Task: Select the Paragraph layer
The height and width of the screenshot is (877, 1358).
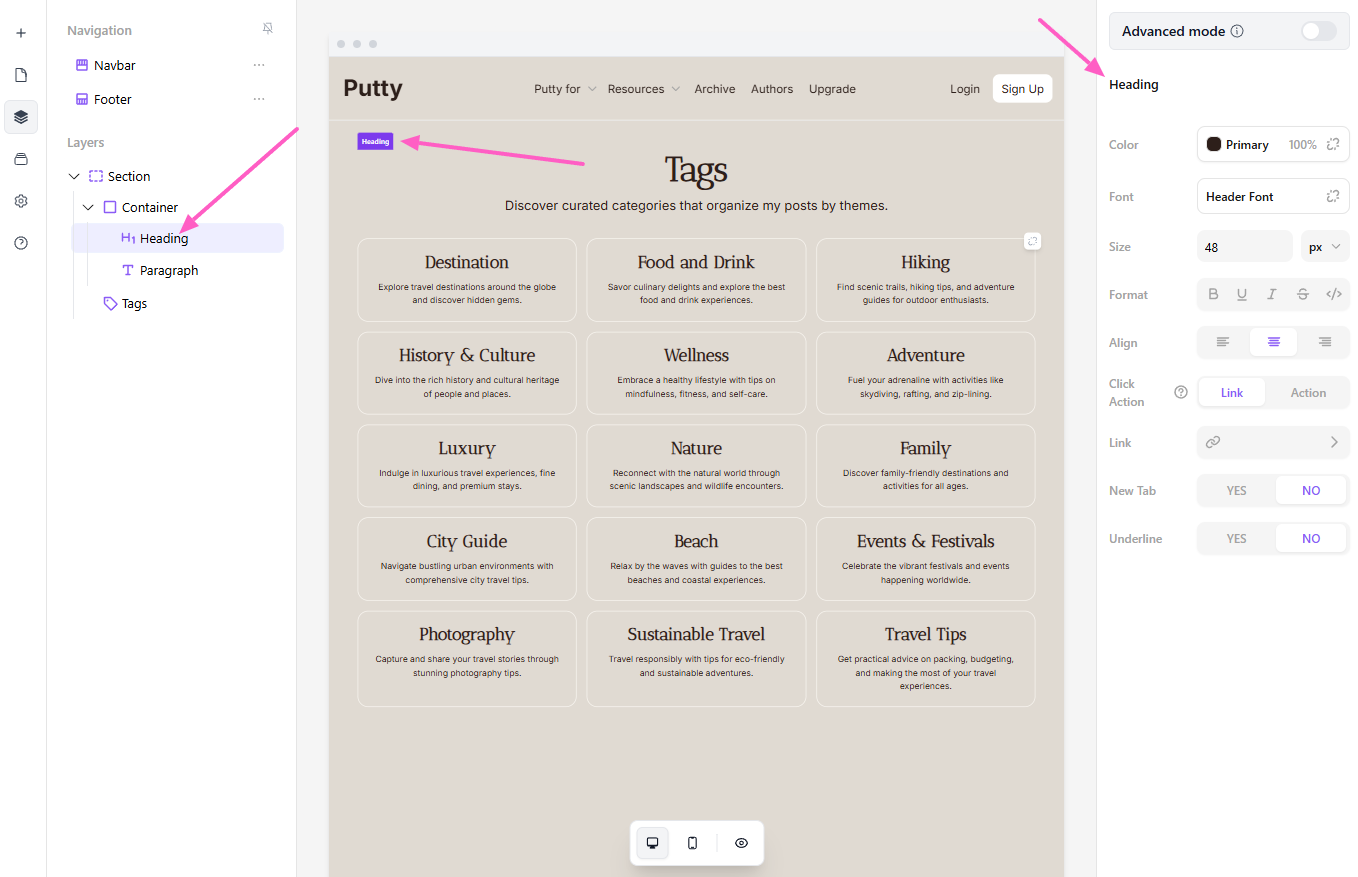Action: click(x=168, y=270)
